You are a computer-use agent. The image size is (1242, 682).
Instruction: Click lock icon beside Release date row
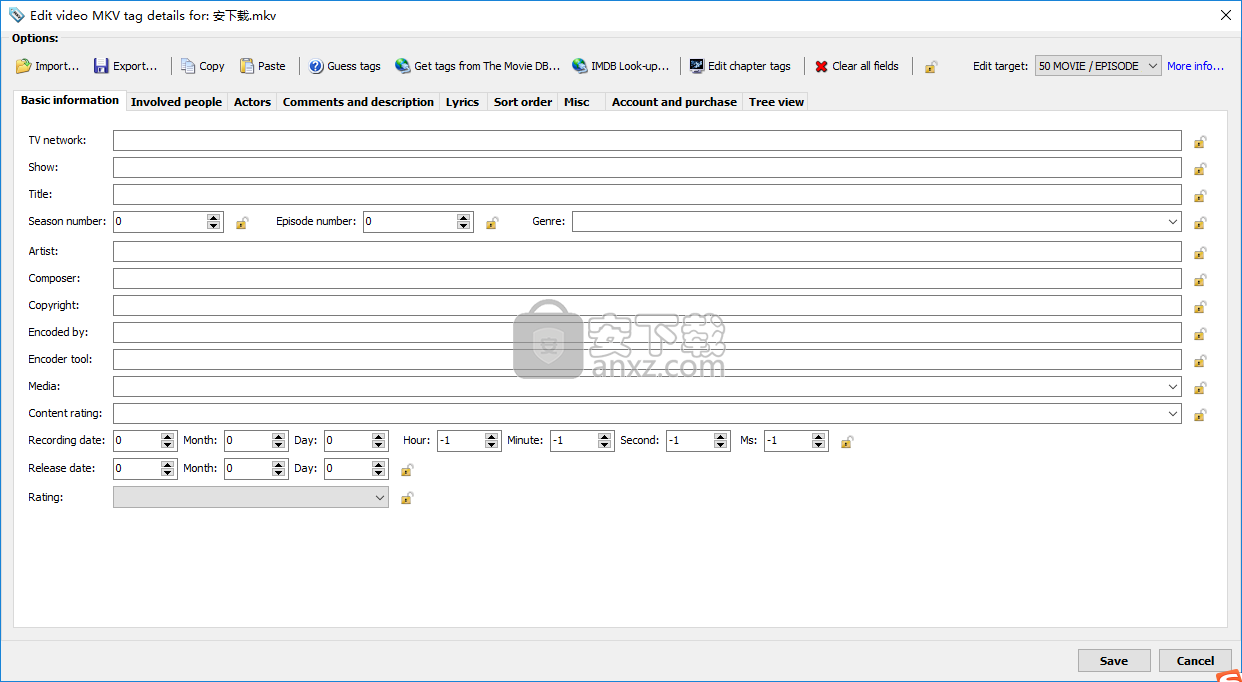tap(407, 470)
